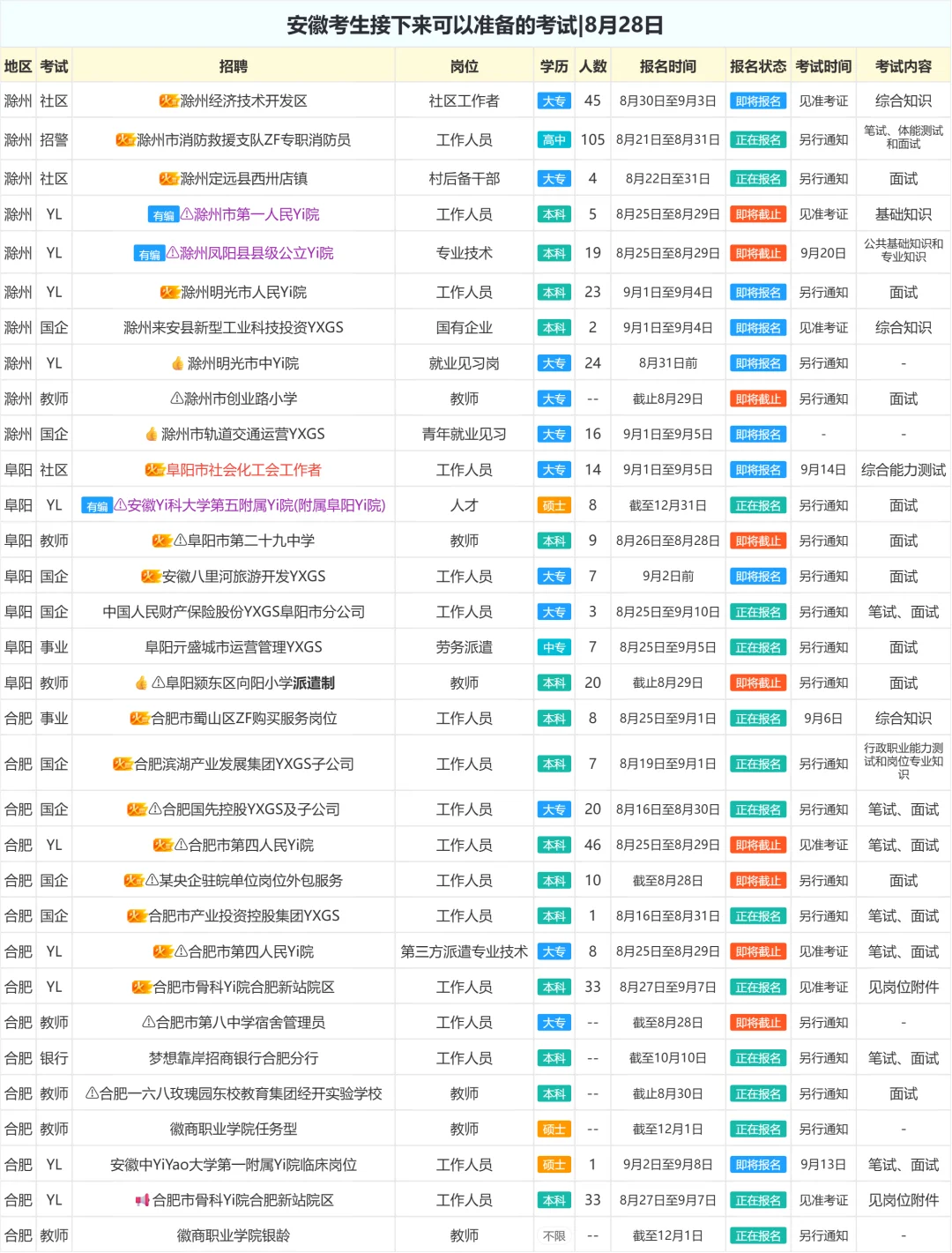Click the fire badge beside 某央企驻皖单位岗位外包服务

[133, 881]
